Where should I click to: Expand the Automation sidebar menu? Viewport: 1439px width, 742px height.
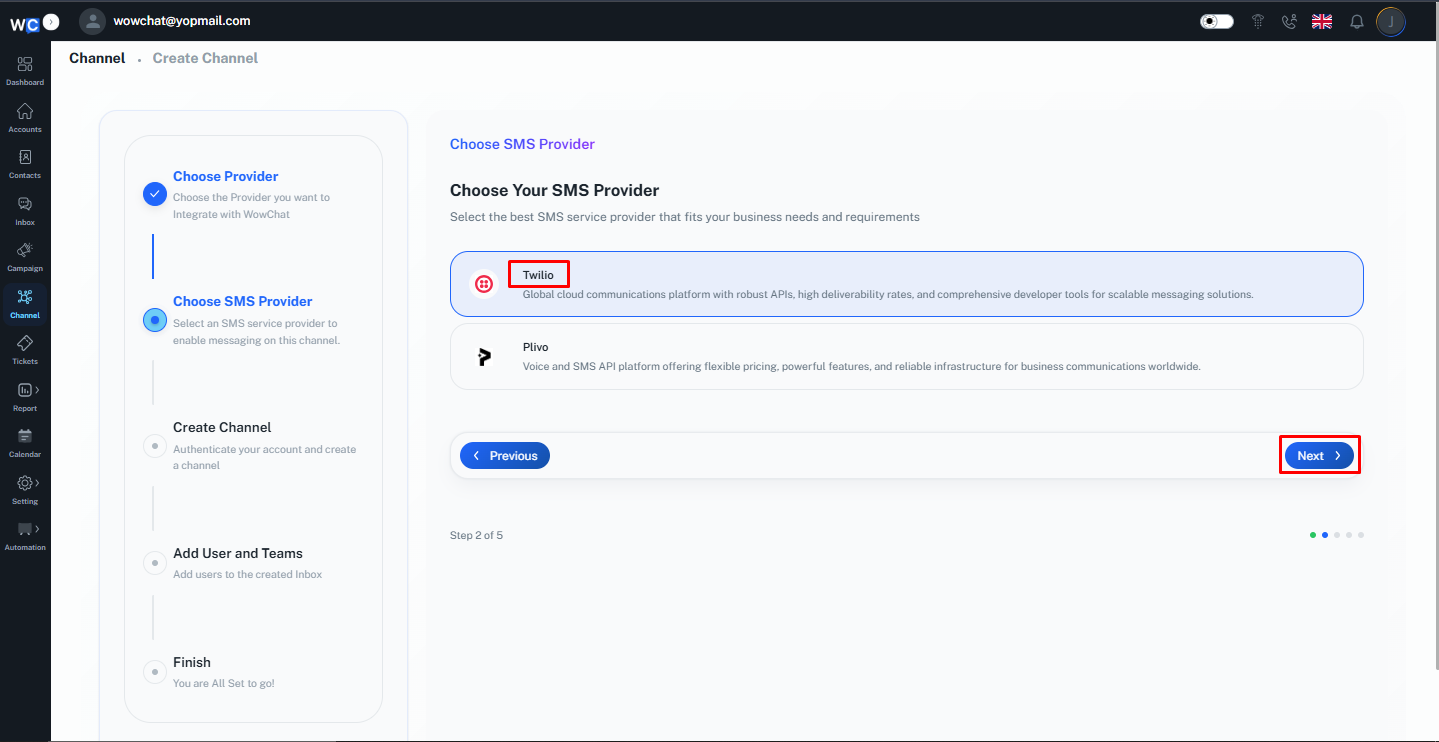(25, 535)
